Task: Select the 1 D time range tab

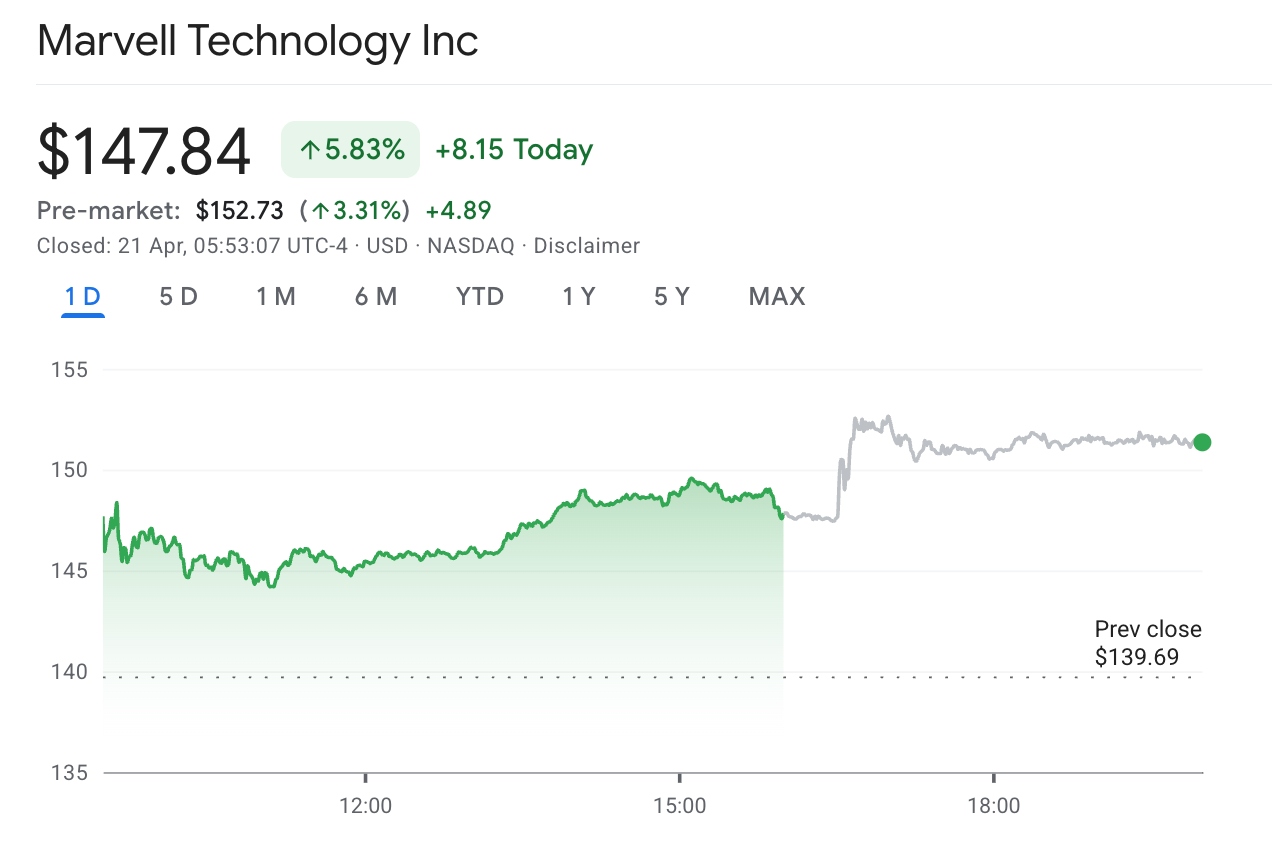Action: tap(83, 297)
